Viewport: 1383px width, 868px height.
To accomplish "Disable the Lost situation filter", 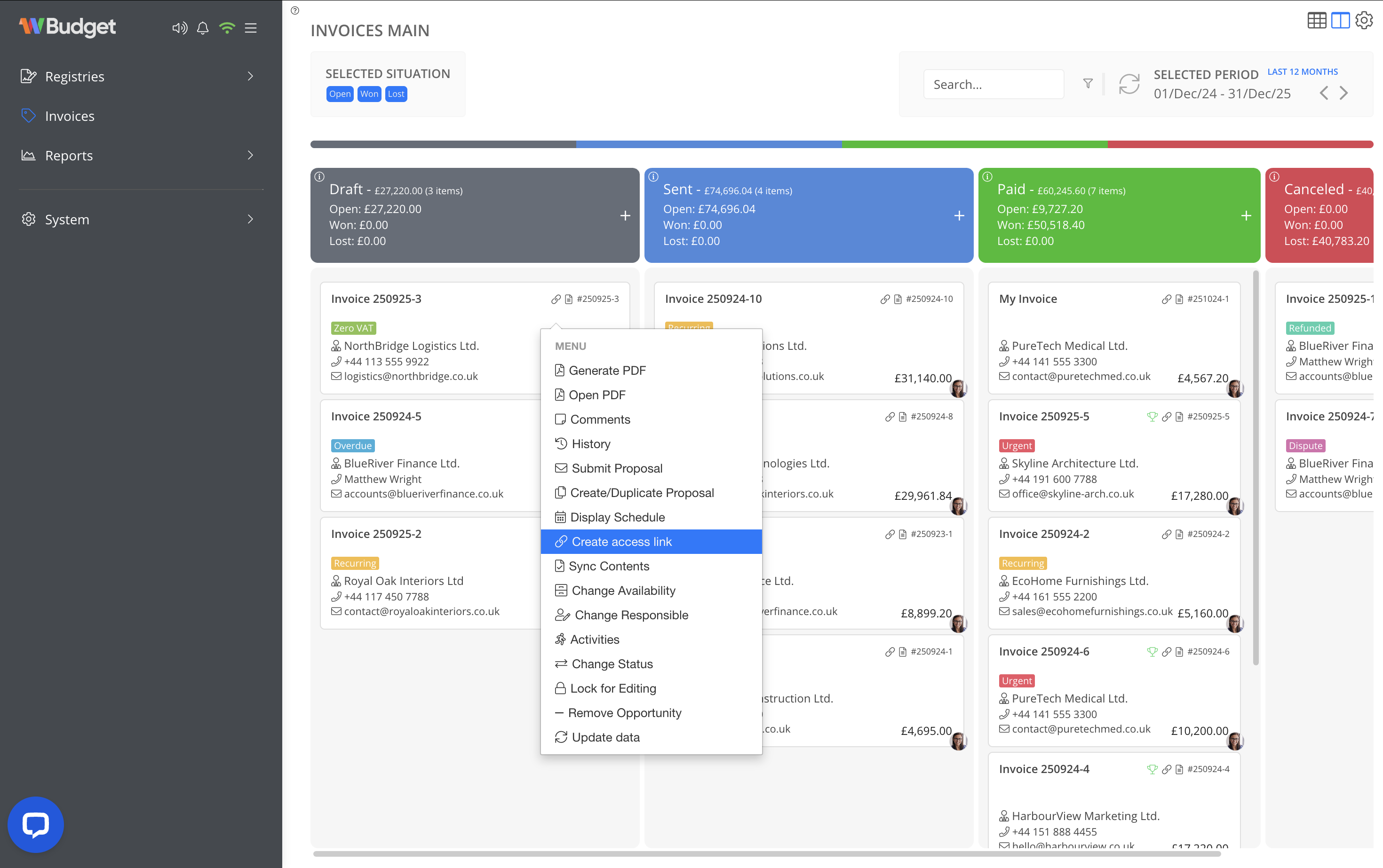I will (396, 94).
